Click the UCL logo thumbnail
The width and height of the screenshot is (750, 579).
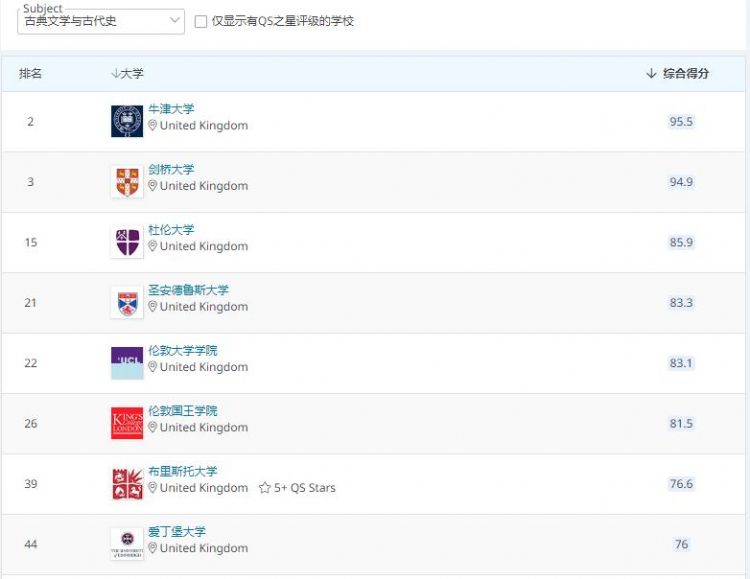127,363
